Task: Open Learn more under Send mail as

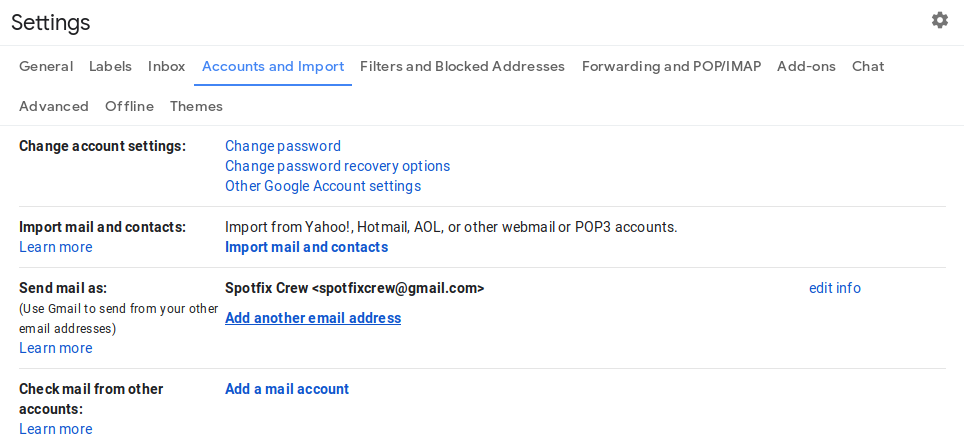Action: [x=55, y=348]
